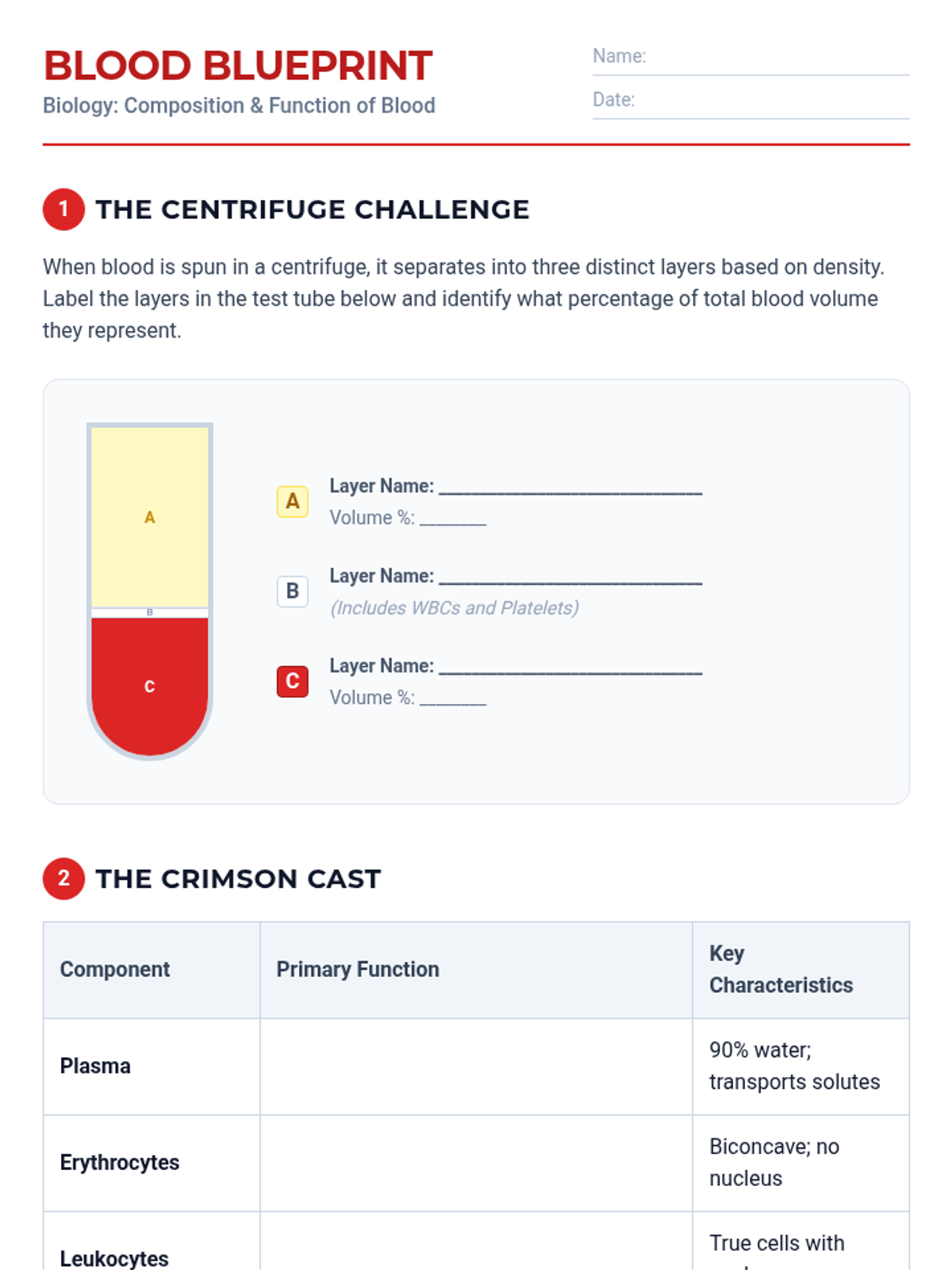Click the white B legend badge
Screen dimensions: 952x1270
292,591
